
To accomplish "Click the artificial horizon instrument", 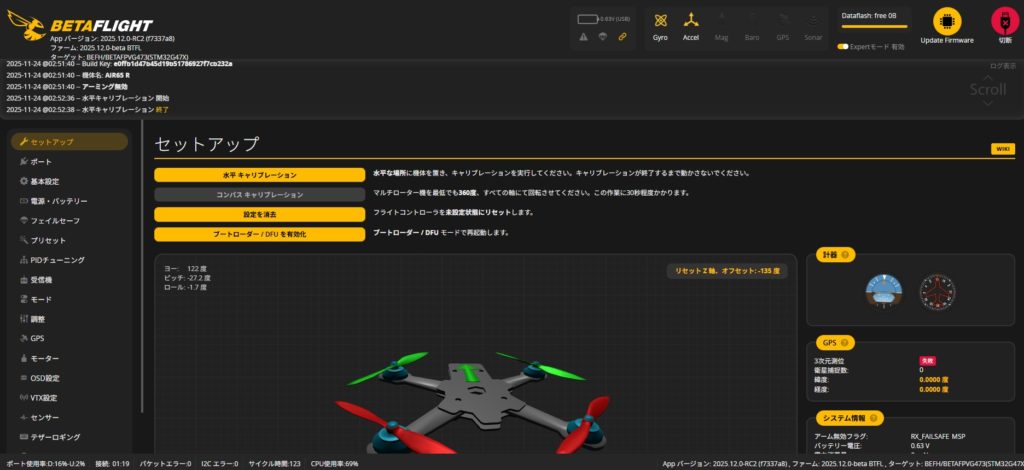I will pos(883,291).
